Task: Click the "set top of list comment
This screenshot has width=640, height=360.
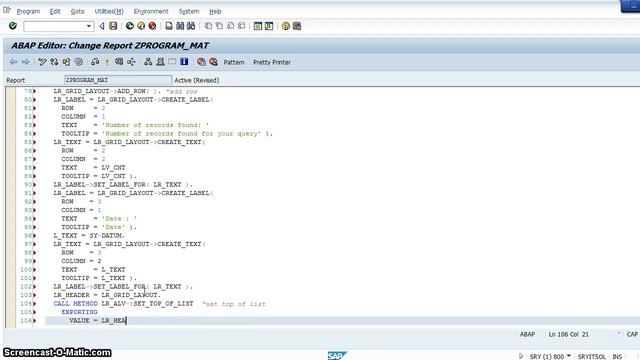Action: (x=234, y=304)
